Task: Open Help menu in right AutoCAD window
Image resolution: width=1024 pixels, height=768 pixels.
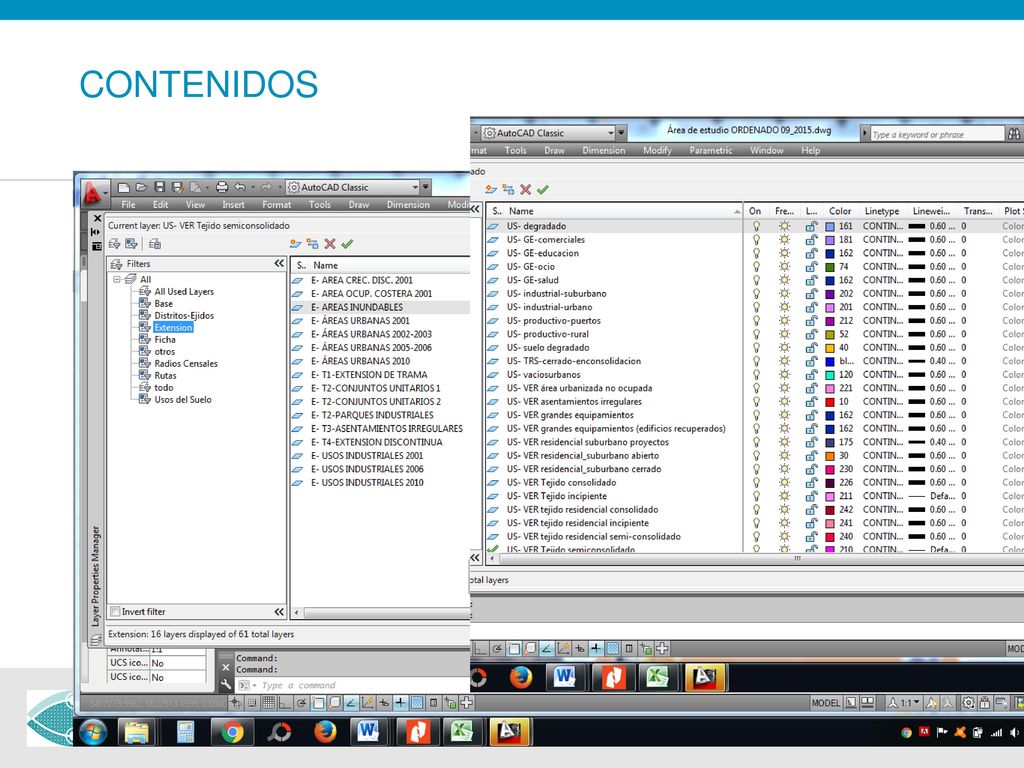Action: (810, 150)
